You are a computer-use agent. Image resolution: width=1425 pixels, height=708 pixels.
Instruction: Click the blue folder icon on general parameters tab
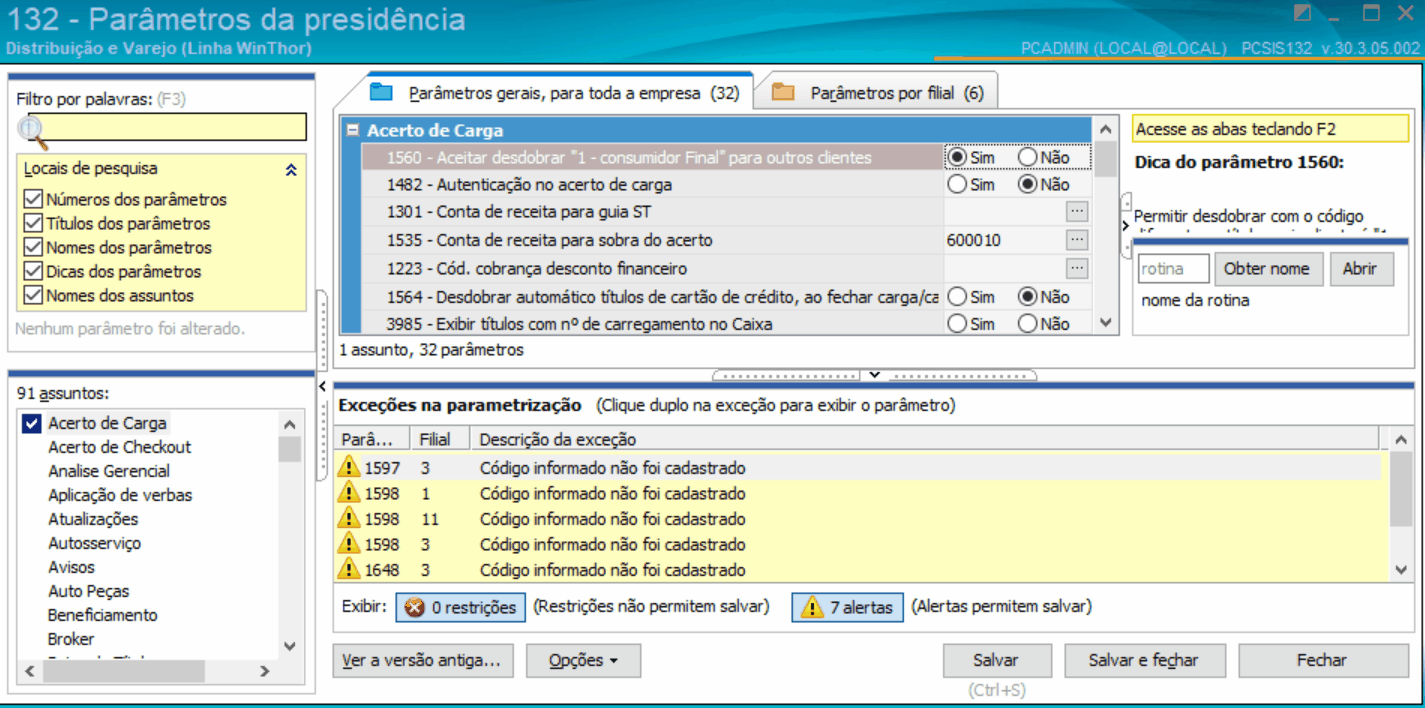point(382,93)
